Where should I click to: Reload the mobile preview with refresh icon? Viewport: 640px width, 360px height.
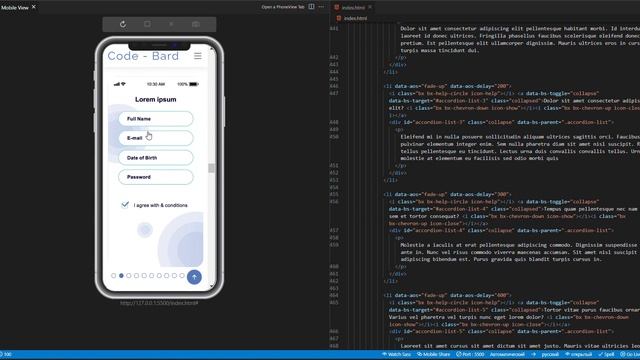click(x=123, y=24)
